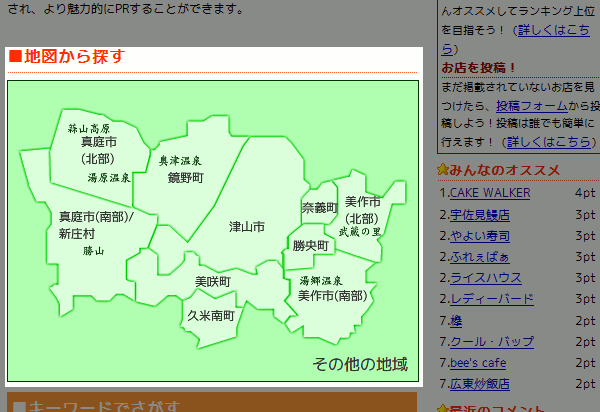Select 奈義町 region on the map
The height and width of the screenshot is (412, 600).
point(320,208)
